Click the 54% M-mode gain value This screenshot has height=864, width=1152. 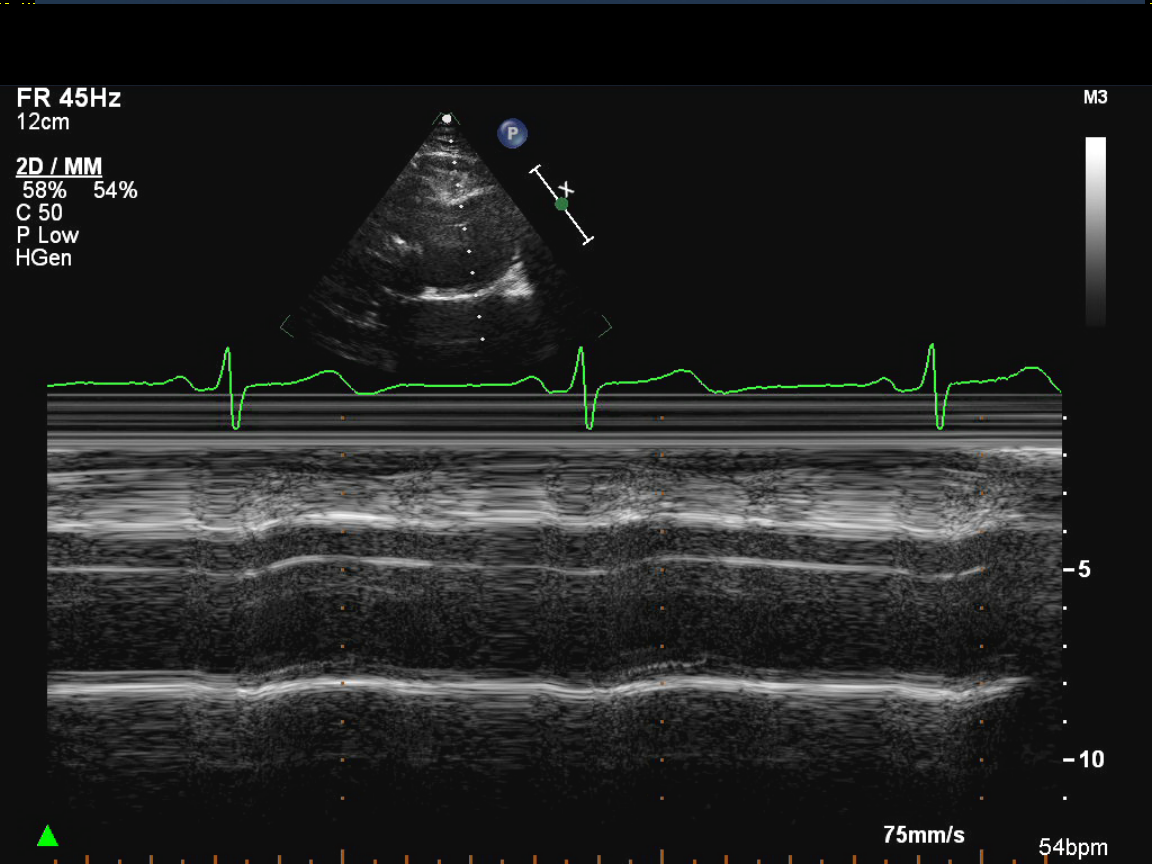coord(115,190)
